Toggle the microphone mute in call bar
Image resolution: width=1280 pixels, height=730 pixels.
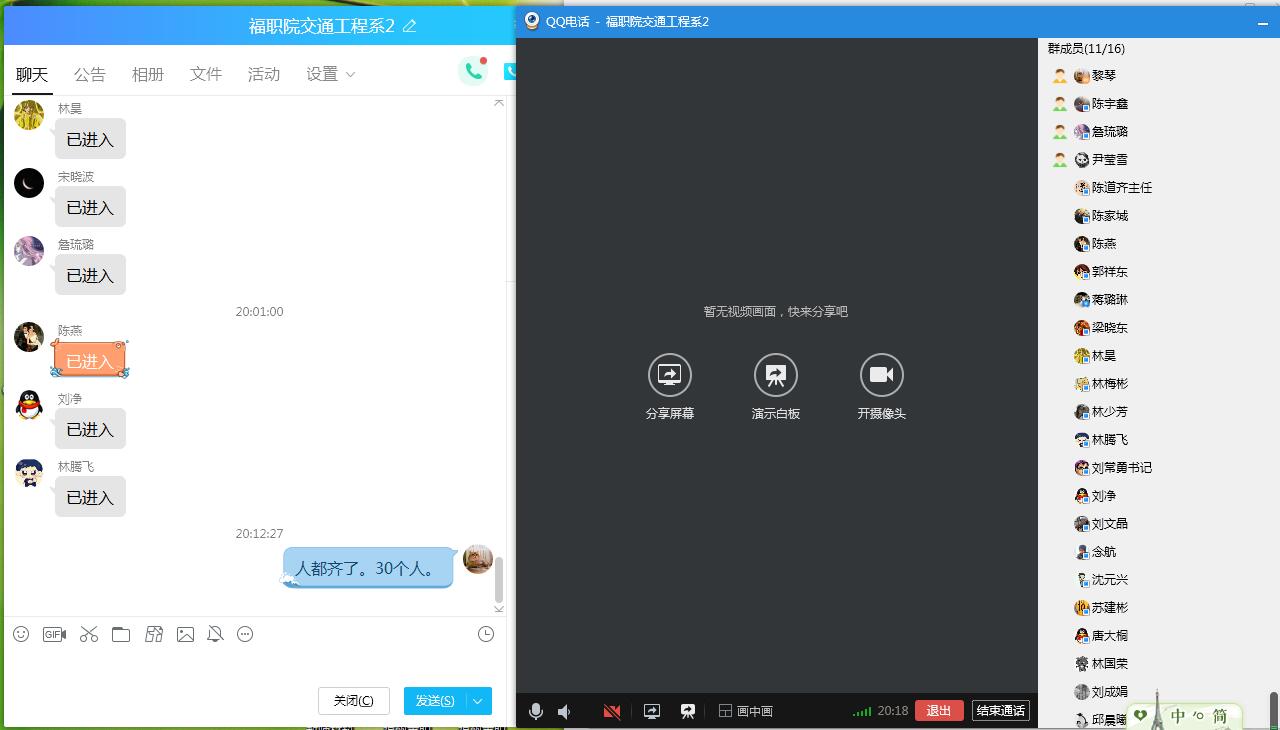[x=536, y=711]
